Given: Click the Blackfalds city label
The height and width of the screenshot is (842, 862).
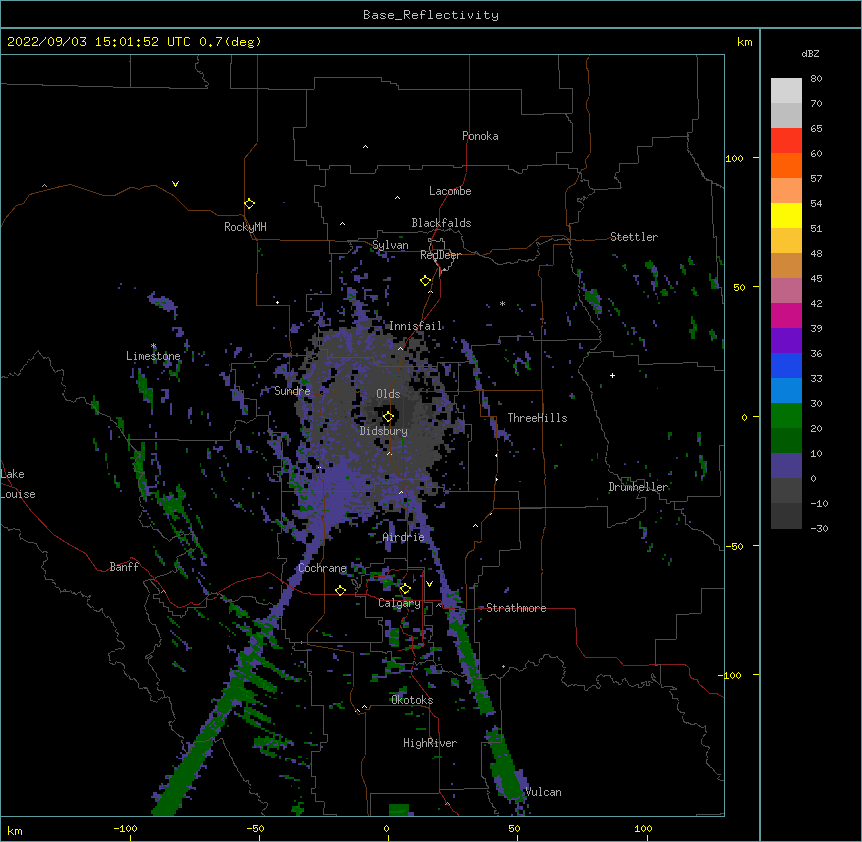Looking at the screenshot, I should [441, 223].
